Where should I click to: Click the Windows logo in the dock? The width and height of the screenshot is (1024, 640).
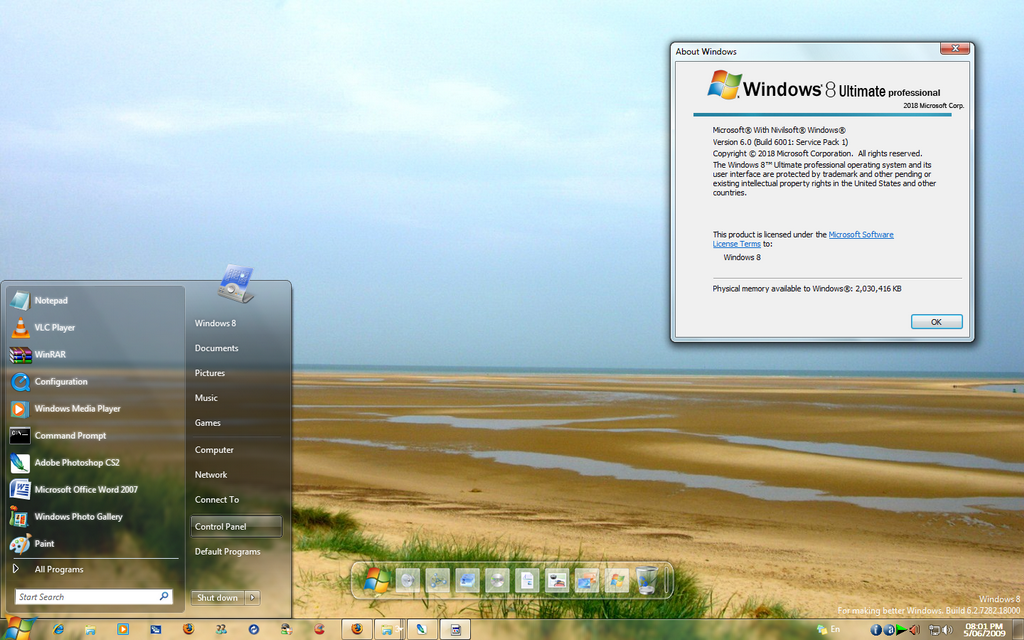point(377,580)
